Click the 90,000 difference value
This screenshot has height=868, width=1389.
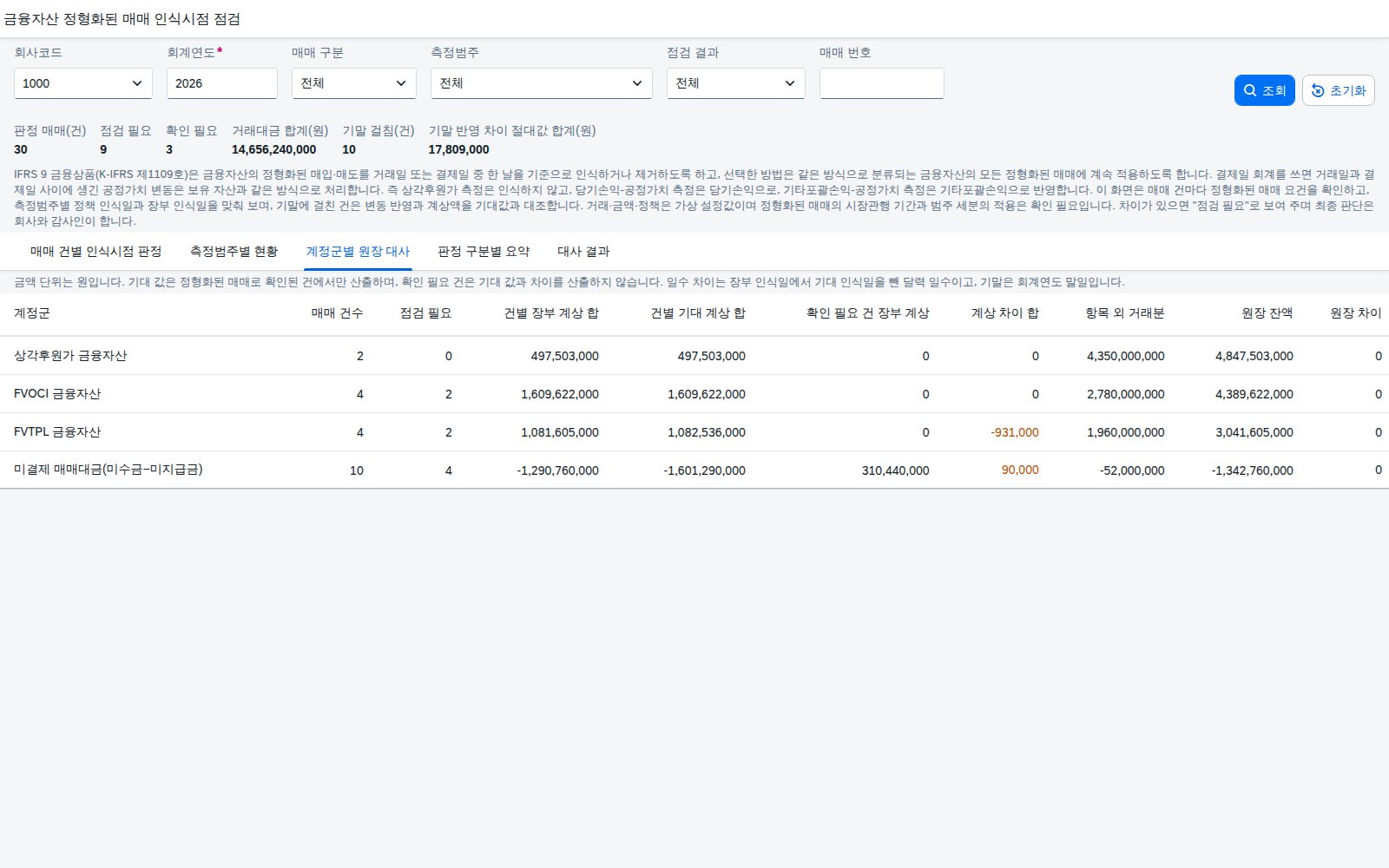tap(1020, 470)
